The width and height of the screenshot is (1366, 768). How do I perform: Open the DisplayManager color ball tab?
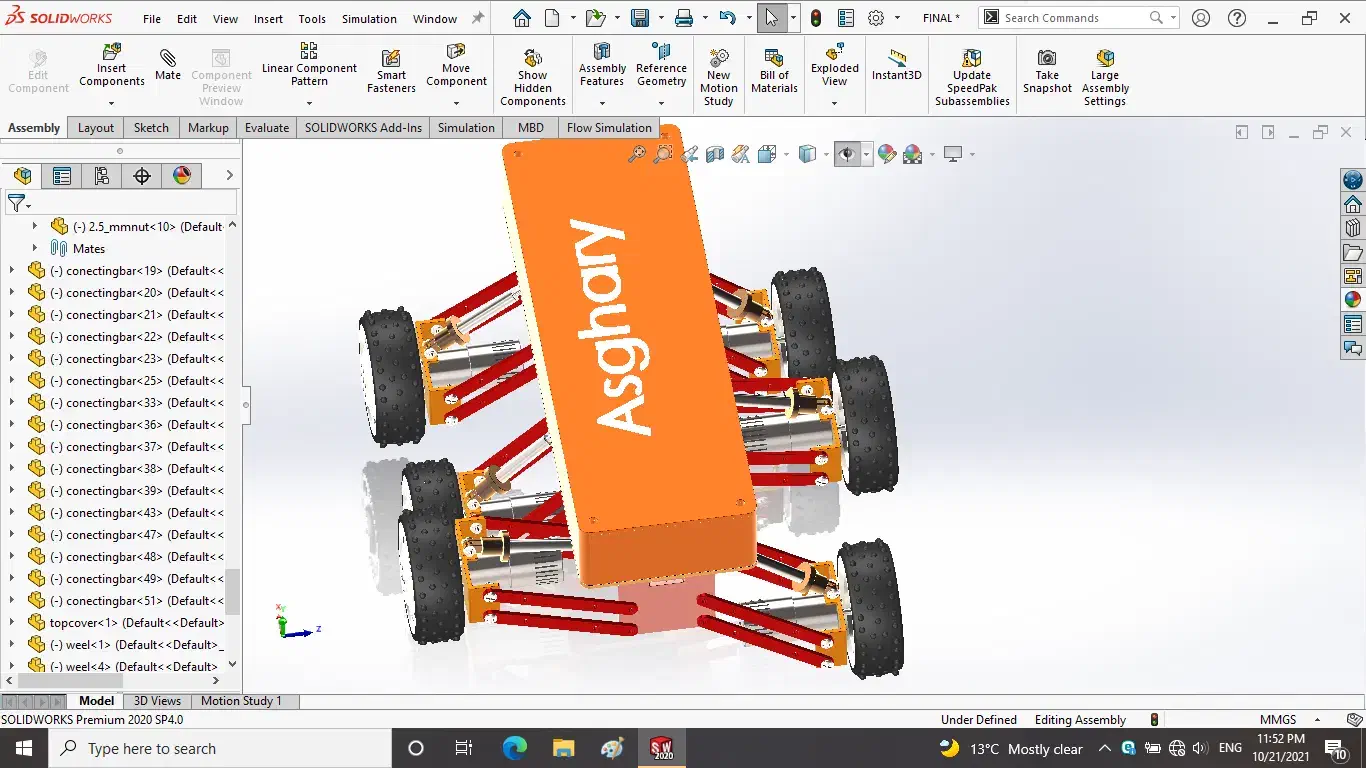(182, 176)
